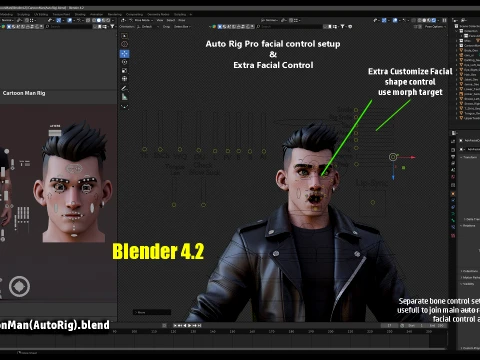This screenshot has width=480, height=360.
Task: Switch to the UV Editing workspace tab
Action: click(41, 14)
